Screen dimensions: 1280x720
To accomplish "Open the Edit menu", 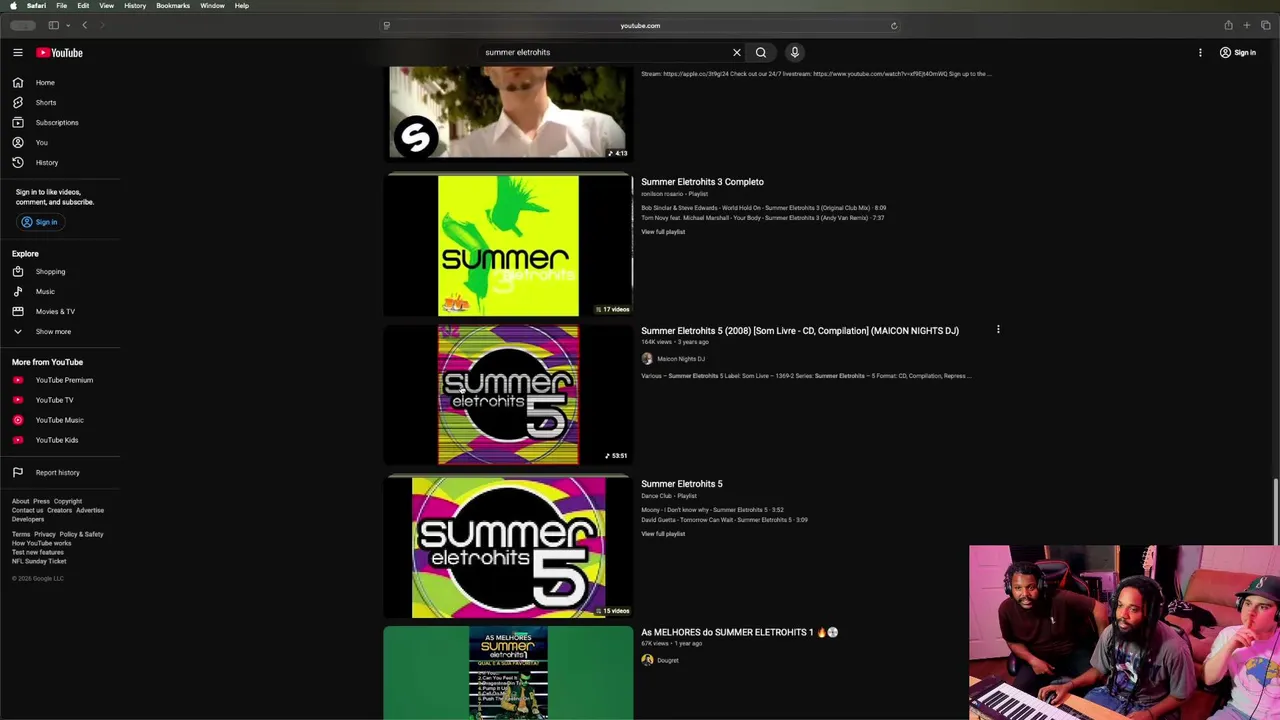I will pyautogui.click(x=83, y=5).
